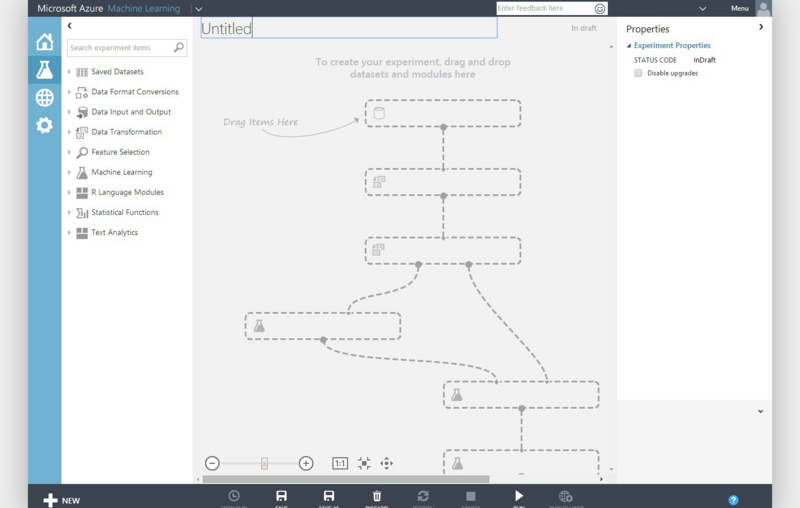Click the feedback smiley icon
800x508 pixels.
(x=600, y=9)
